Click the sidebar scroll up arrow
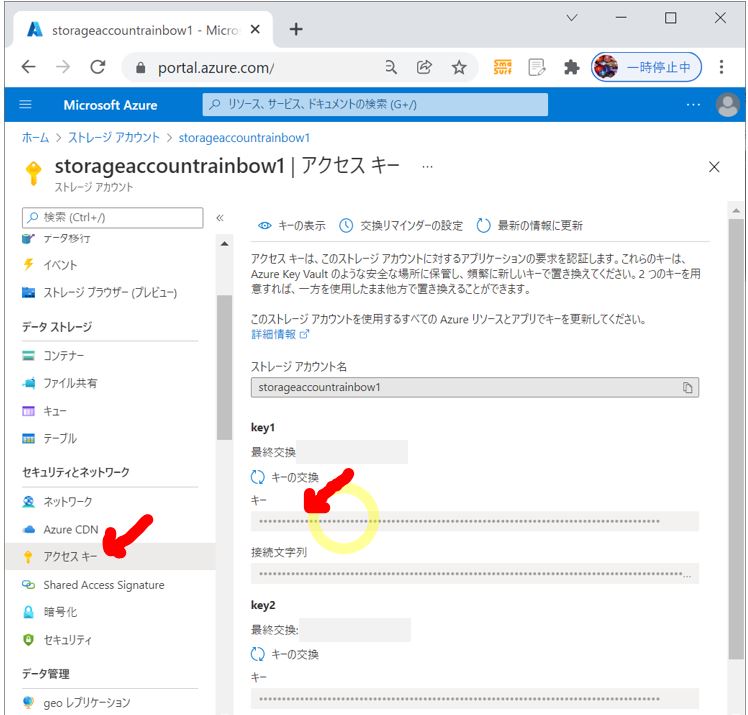The width and height of the screenshot is (748, 715). point(224,244)
